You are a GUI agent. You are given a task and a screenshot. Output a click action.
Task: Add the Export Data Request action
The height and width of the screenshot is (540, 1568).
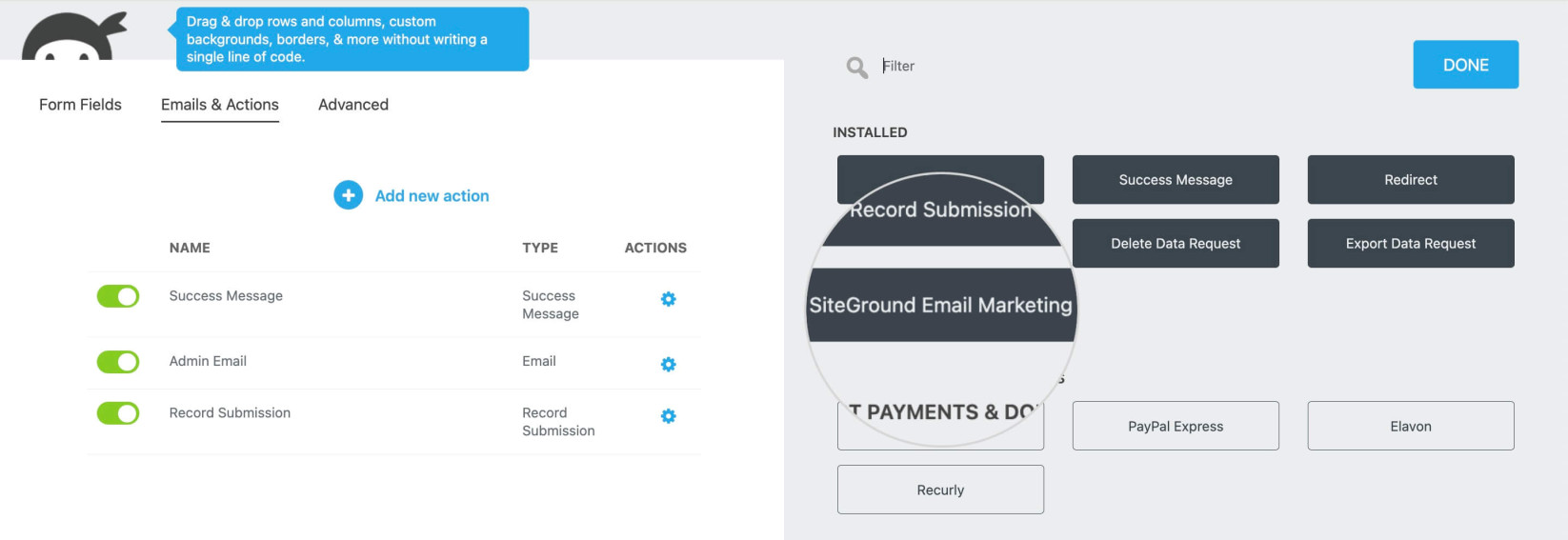click(x=1411, y=244)
